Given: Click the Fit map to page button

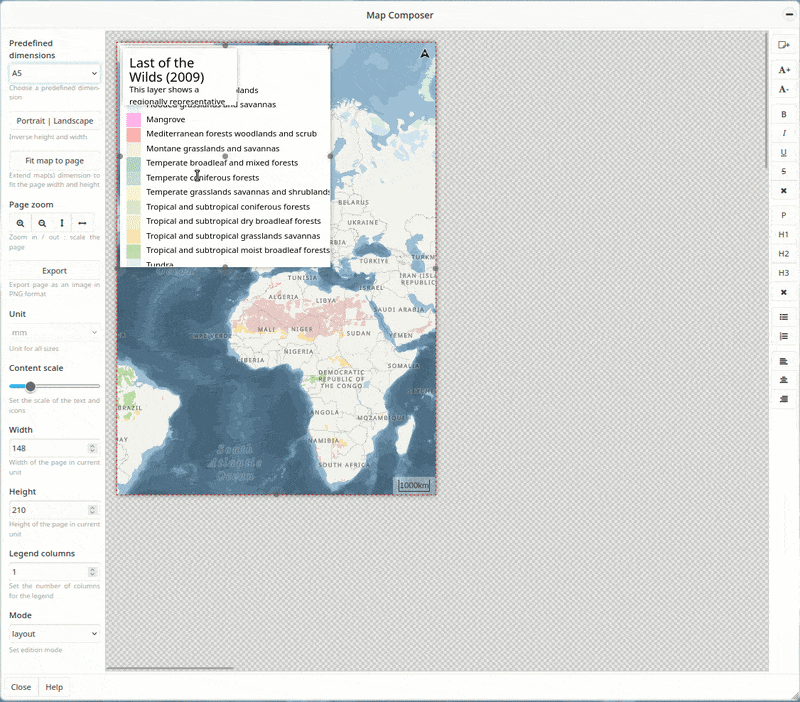Looking at the screenshot, I should (53, 160).
